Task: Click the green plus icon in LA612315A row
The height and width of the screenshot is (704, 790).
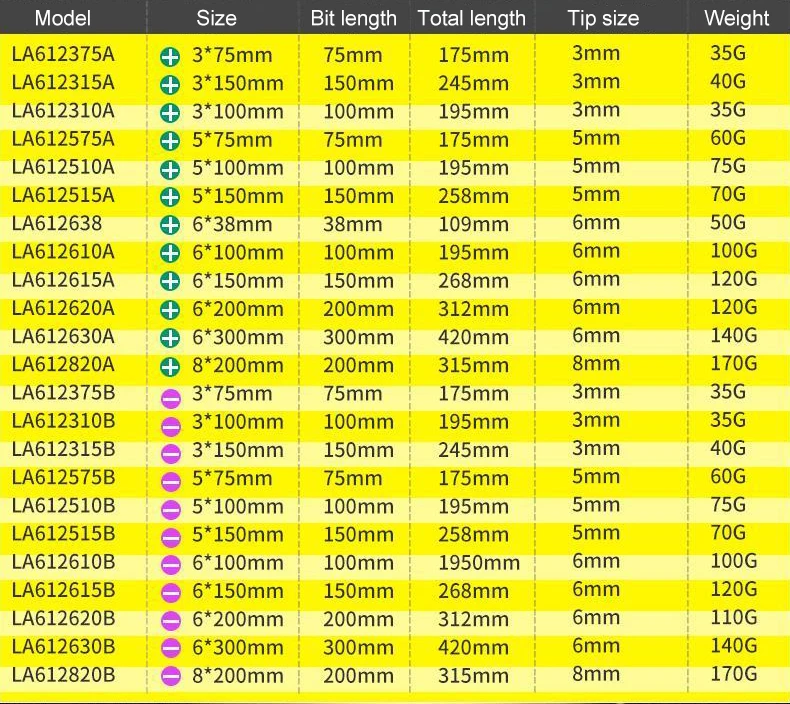Action: click(170, 85)
